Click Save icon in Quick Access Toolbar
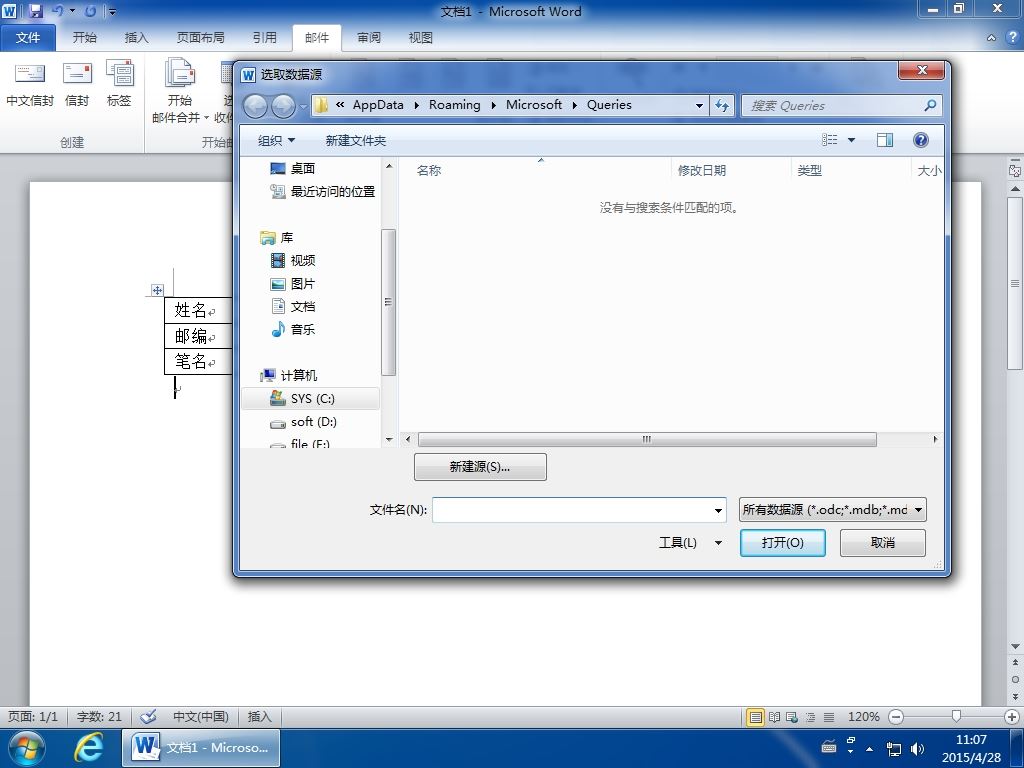Viewport: 1024px width, 768px height. click(x=35, y=11)
